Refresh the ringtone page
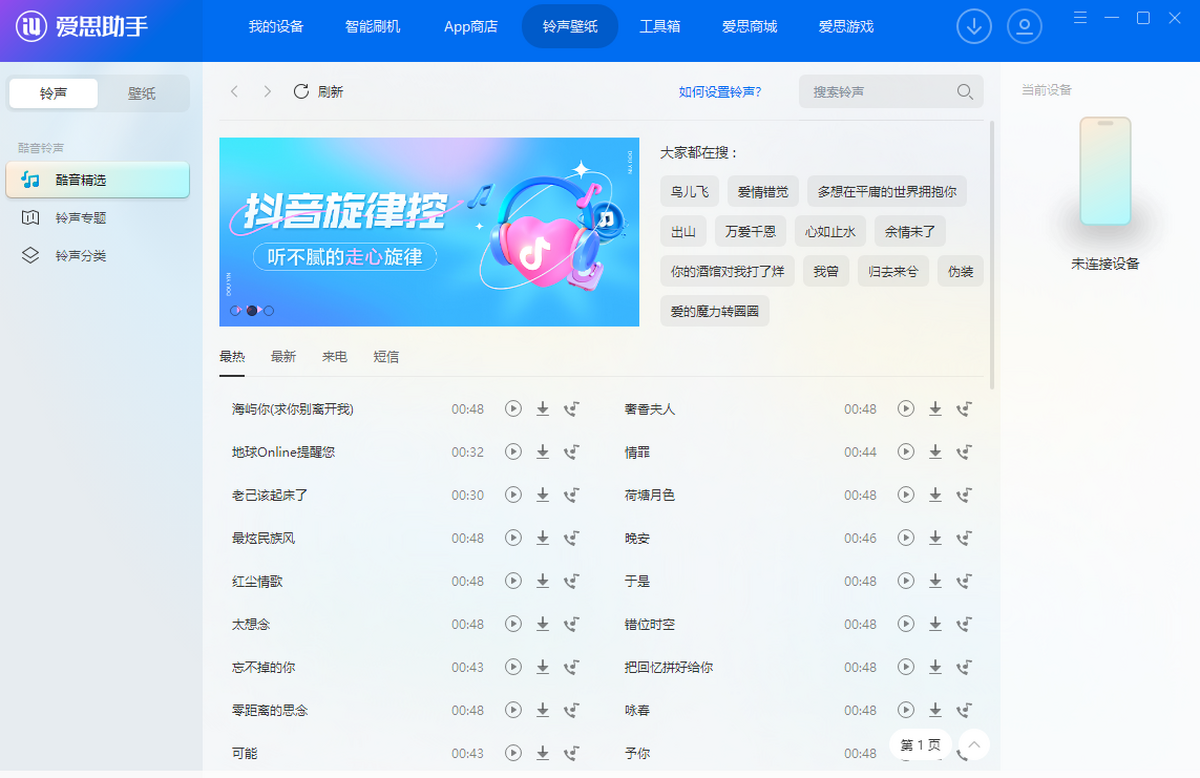 (318, 92)
